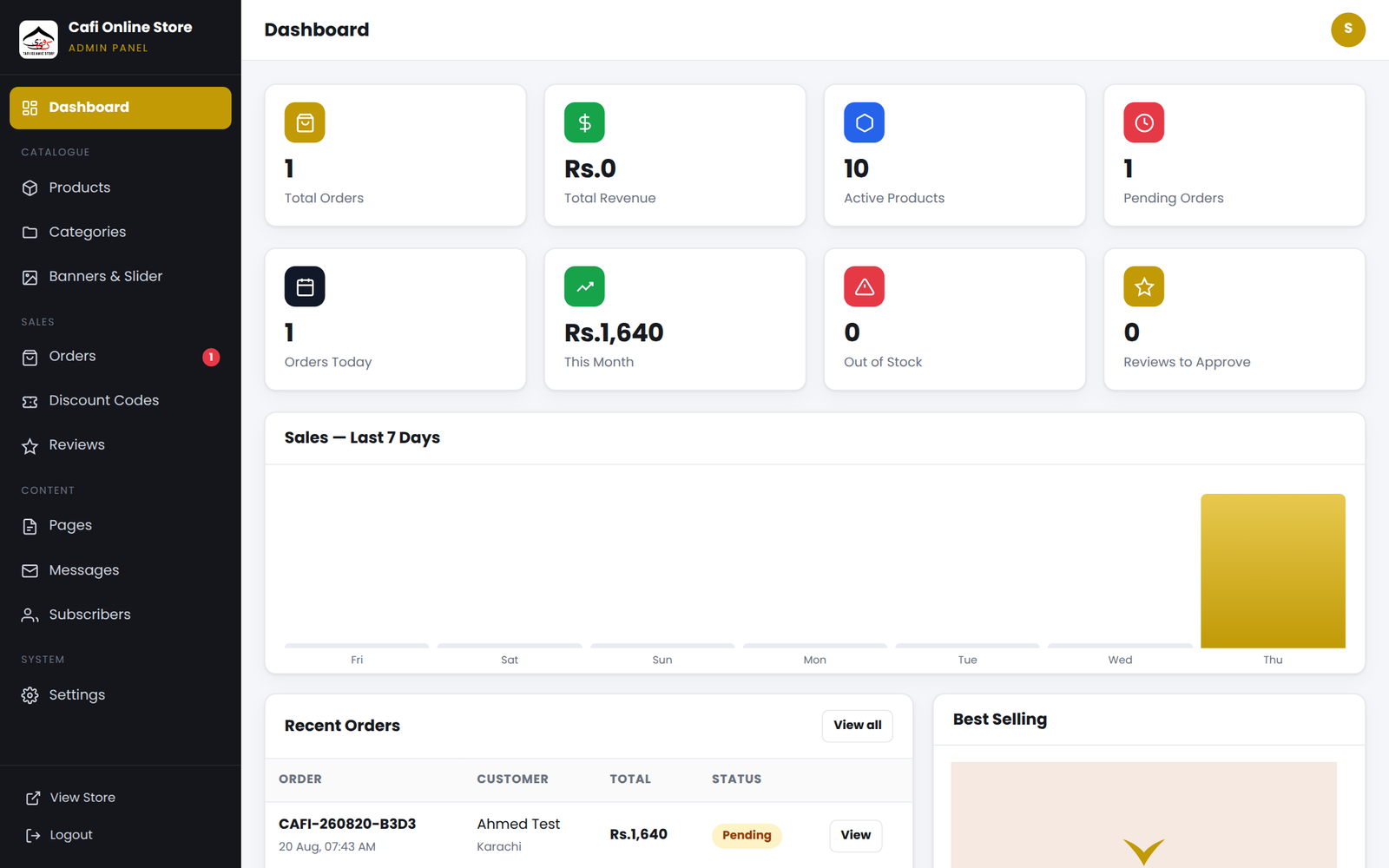This screenshot has width=1389, height=868.
Task: Click the Sales — Last 7 Days heading
Action: click(x=362, y=437)
